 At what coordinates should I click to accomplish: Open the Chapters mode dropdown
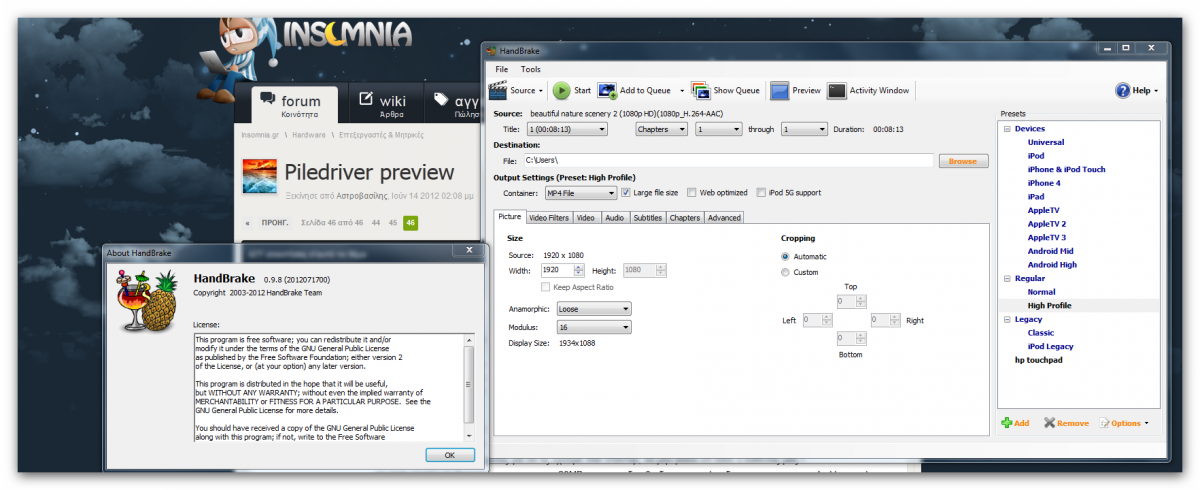click(x=661, y=129)
